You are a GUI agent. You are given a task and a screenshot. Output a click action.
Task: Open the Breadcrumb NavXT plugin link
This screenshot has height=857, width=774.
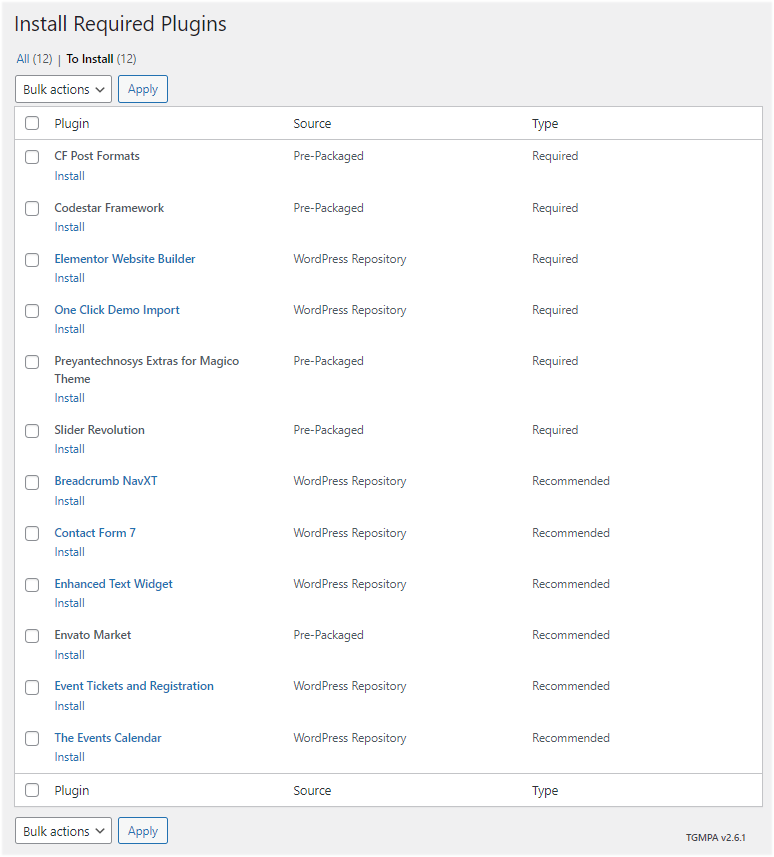tap(105, 481)
